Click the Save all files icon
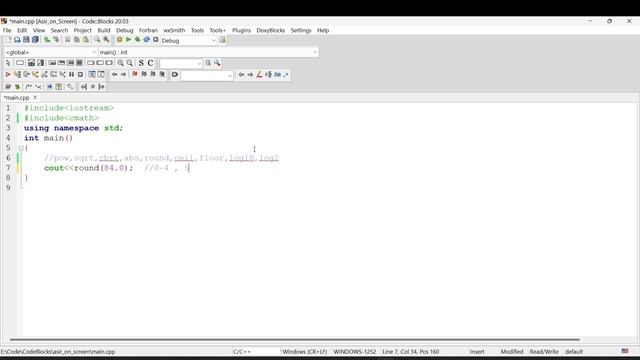Viewport: 640px width, 360px height. (36, 40)
